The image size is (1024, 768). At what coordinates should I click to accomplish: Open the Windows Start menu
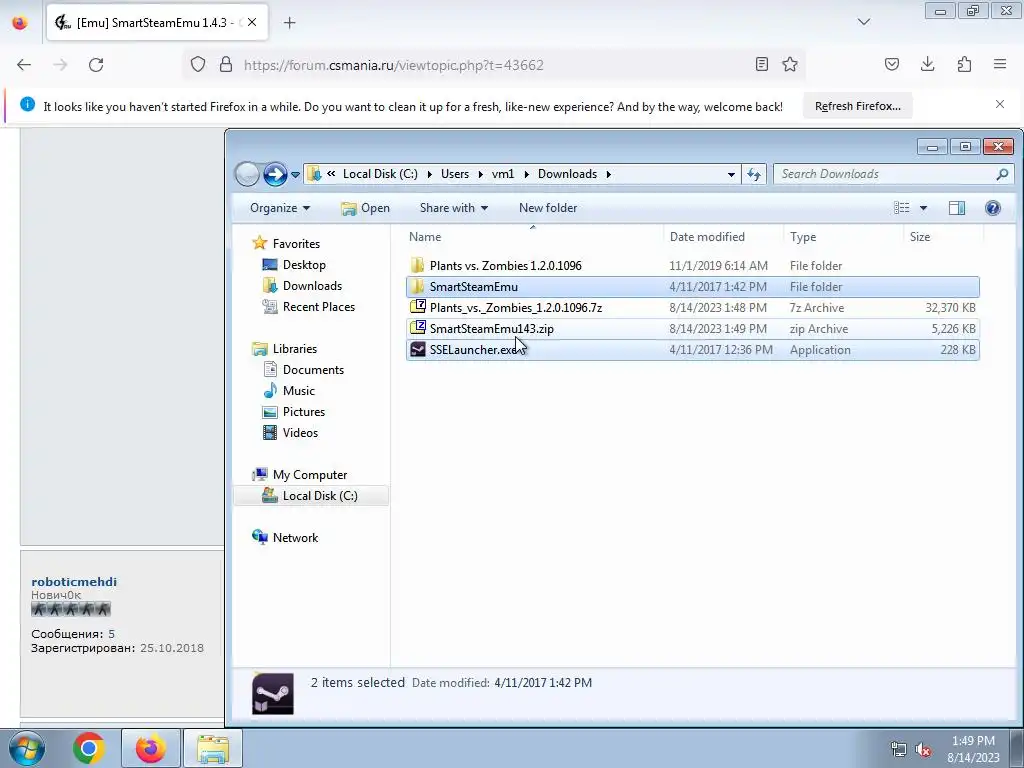[x=27, y=748]
